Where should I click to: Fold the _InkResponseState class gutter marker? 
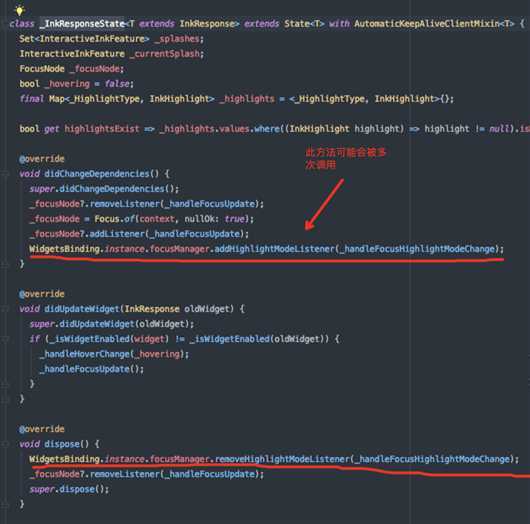click(3, 24)
